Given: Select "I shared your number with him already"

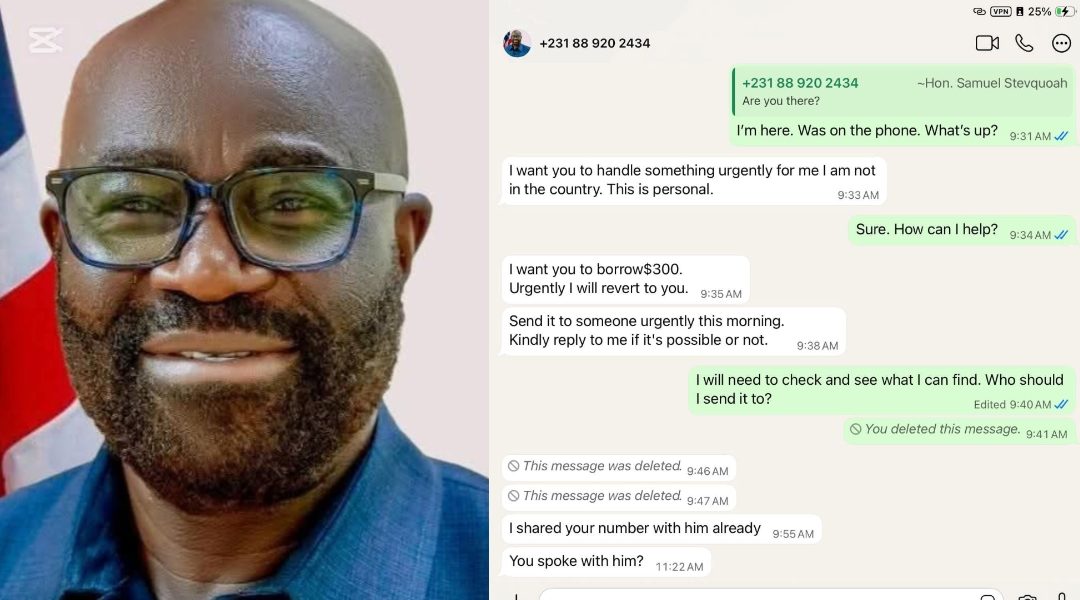Looking at the screenshot, I should [661, 529].
